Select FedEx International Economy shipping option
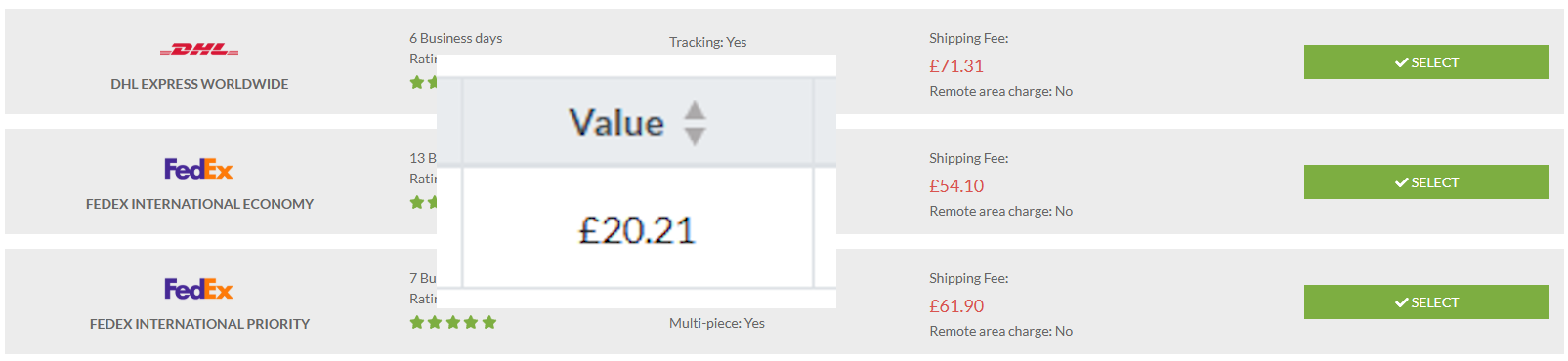This screenshot has height=361, width=1568. (1426, 182)
